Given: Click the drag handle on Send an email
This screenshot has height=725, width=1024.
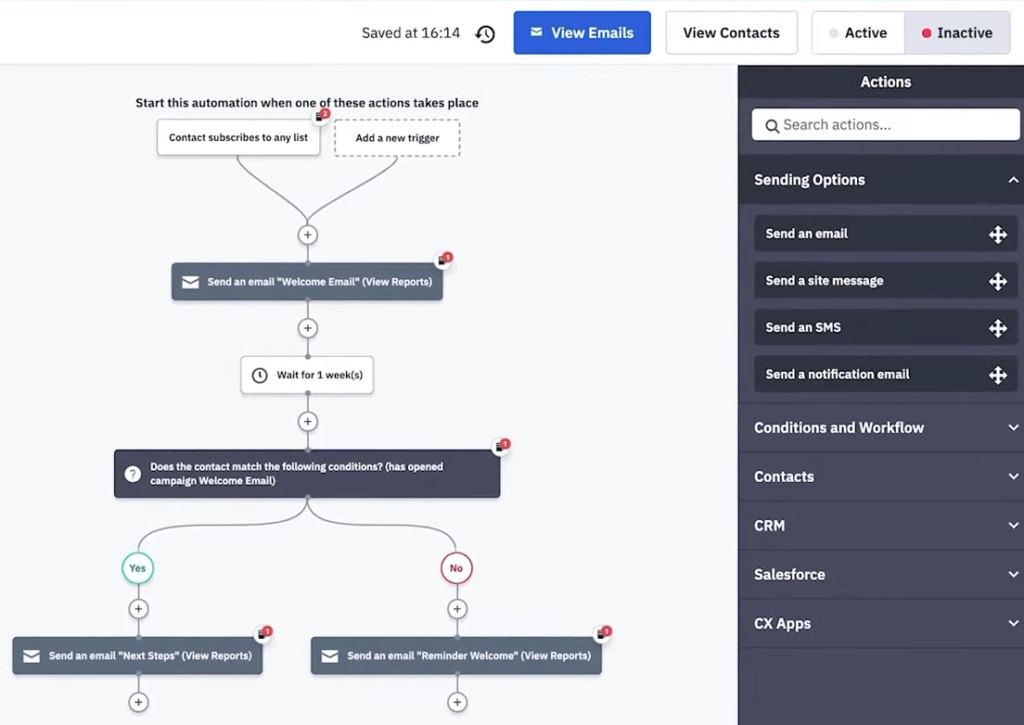Looking at the screenshot, I should point(997,234).
